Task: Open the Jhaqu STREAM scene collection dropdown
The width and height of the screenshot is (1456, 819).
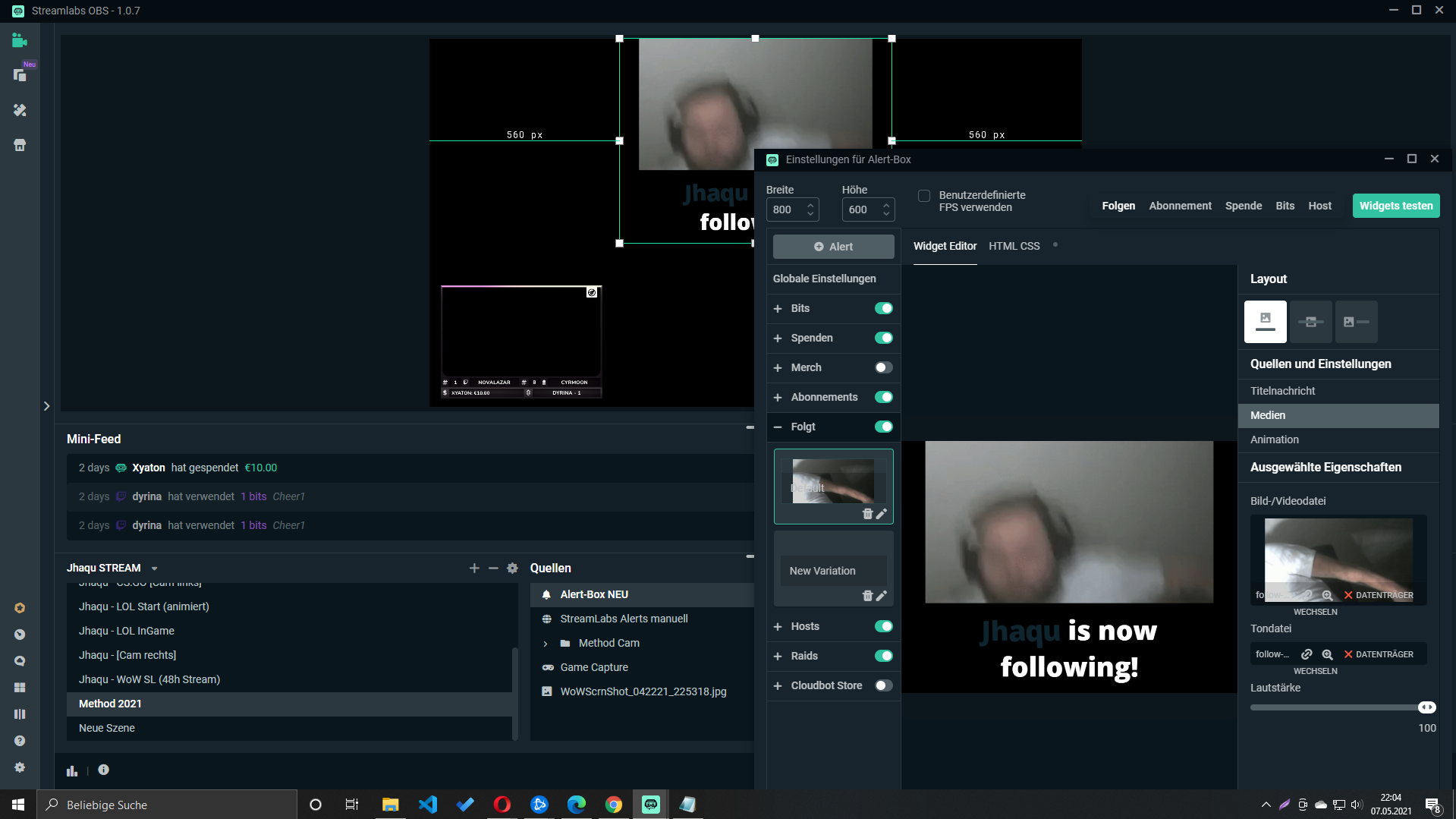Action: pyautogui.click(x=155, y=569)
